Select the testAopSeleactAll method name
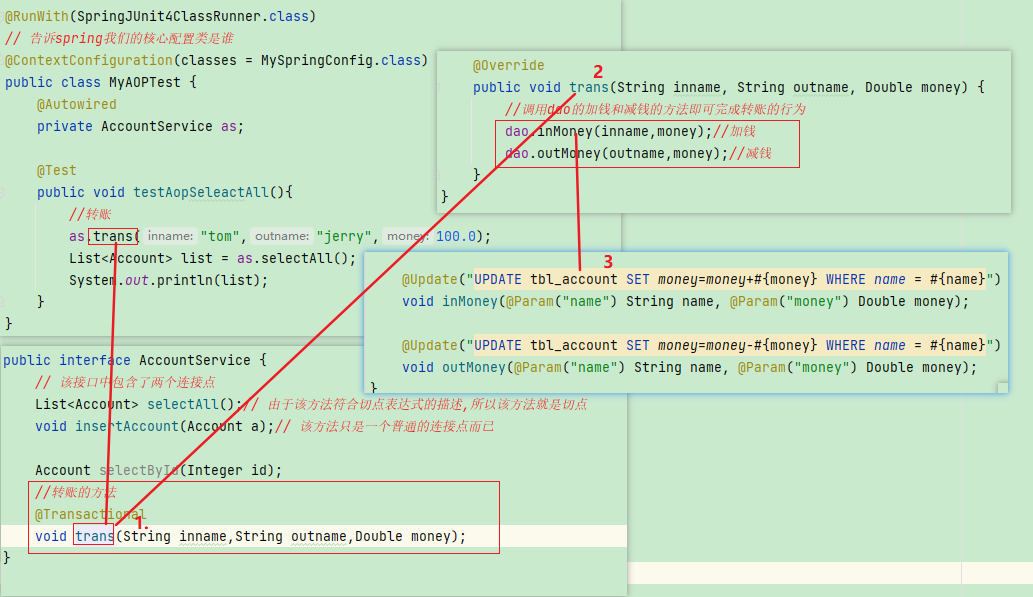 (x=201, y=192)
